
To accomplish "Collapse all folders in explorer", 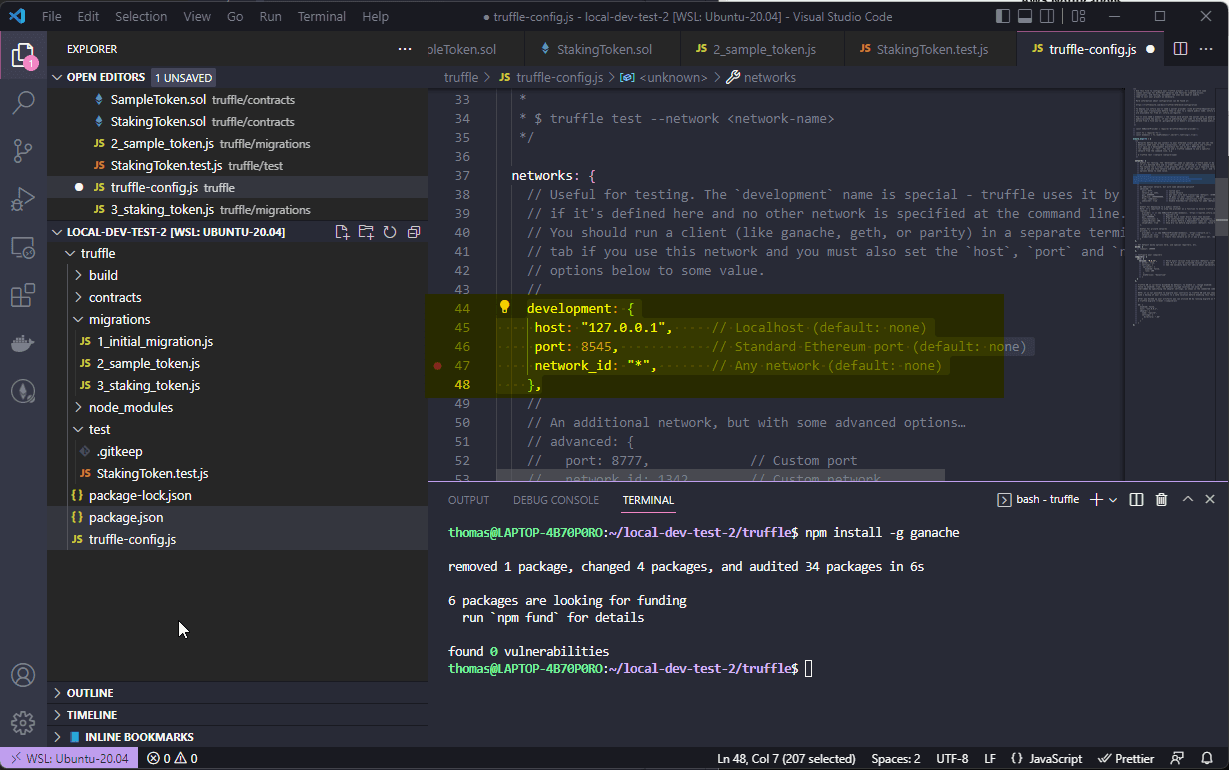I will (413, 232).
